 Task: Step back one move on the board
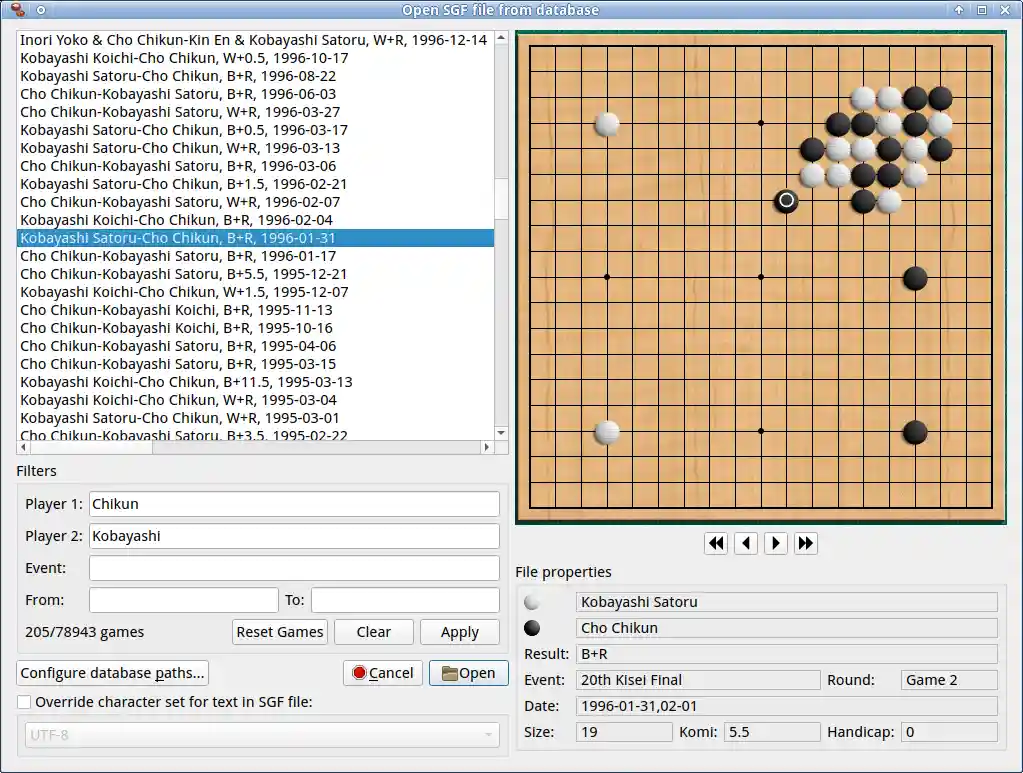[x=746, y=543]
